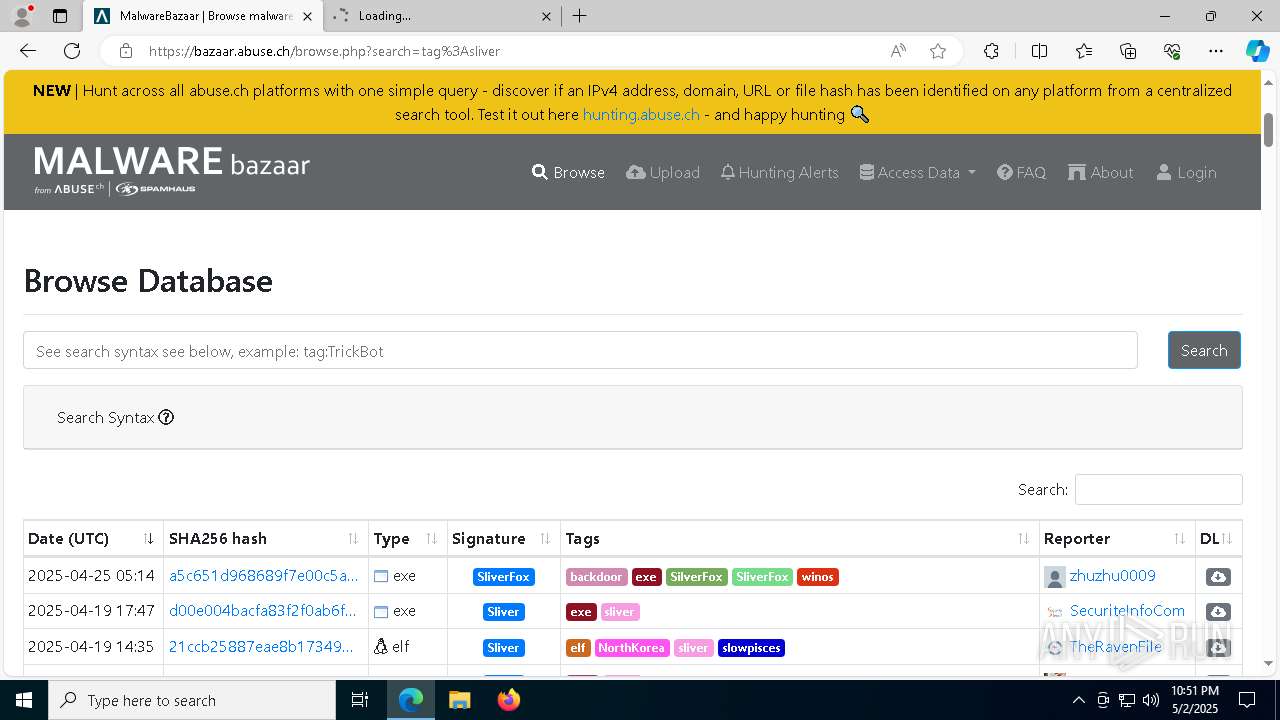This screenshot has width=1280, height=720.
Task: Open Task View on taskbar
Action: pyautogui.click(x=360, y=700)
